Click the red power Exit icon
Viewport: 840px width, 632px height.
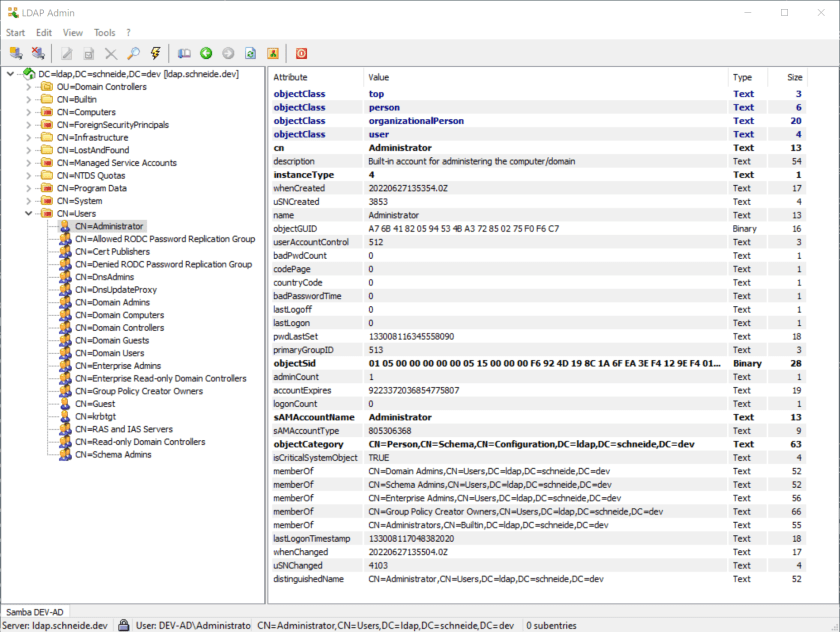pyautogui.click(x=301, y=53)
